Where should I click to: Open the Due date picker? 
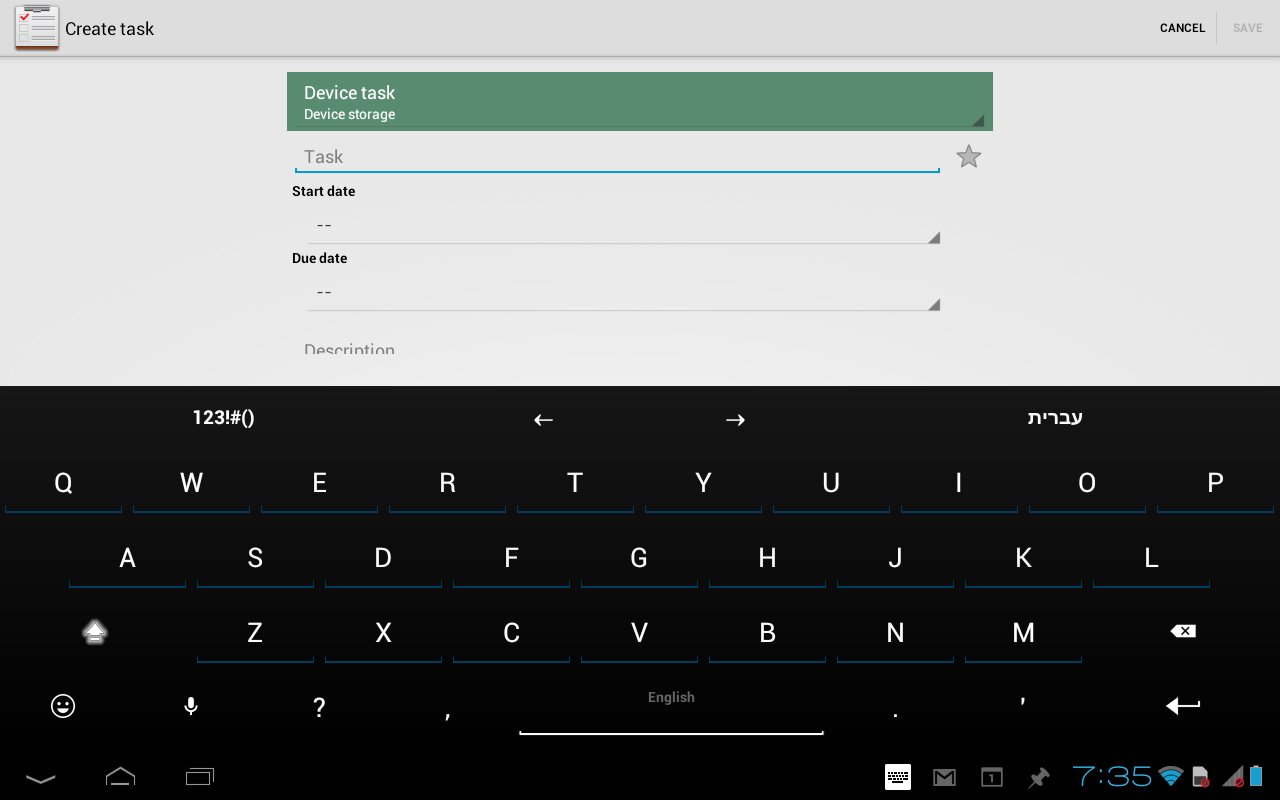[x=623, y=293]
